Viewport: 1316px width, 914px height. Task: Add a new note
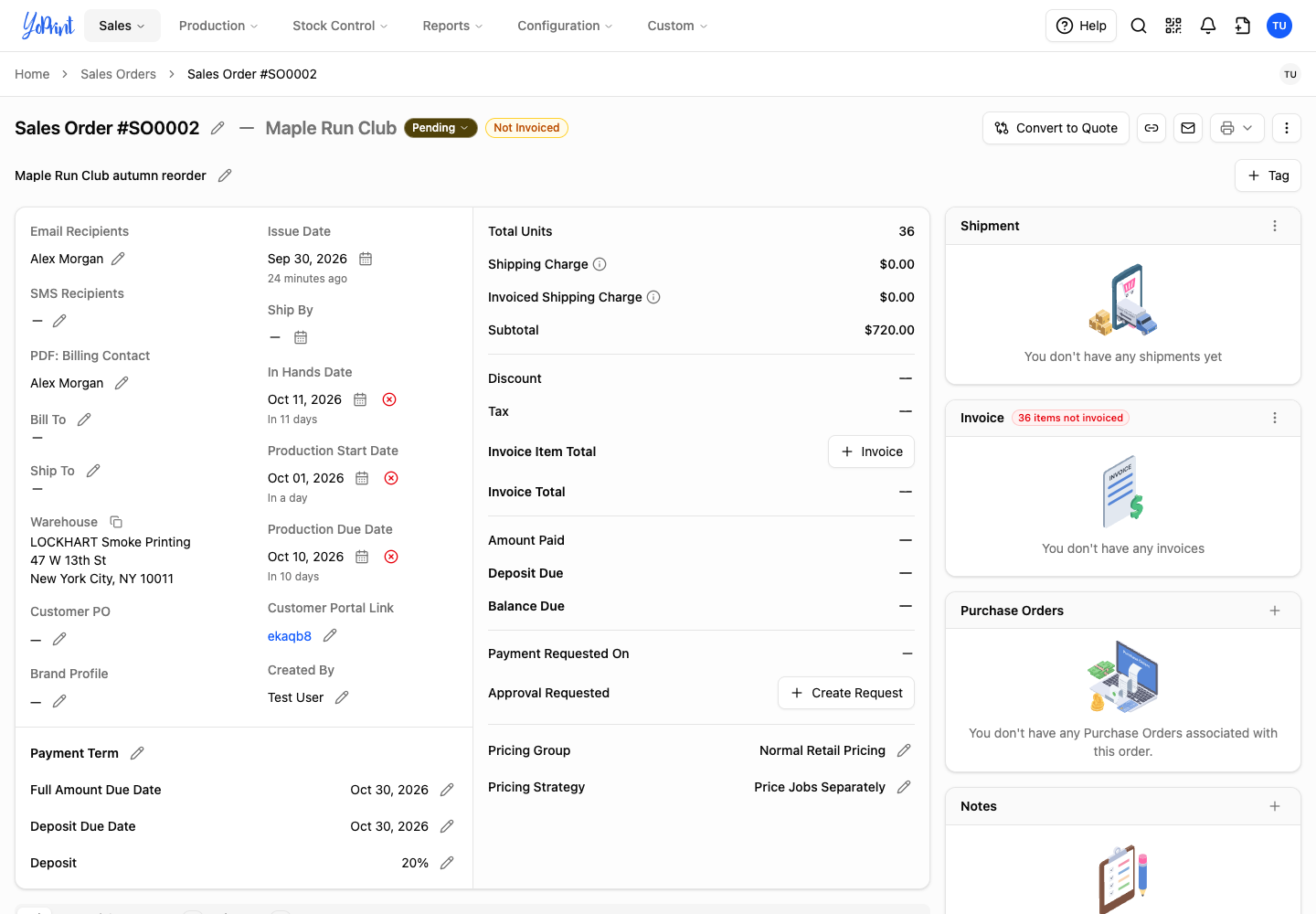click(1275, 806)
